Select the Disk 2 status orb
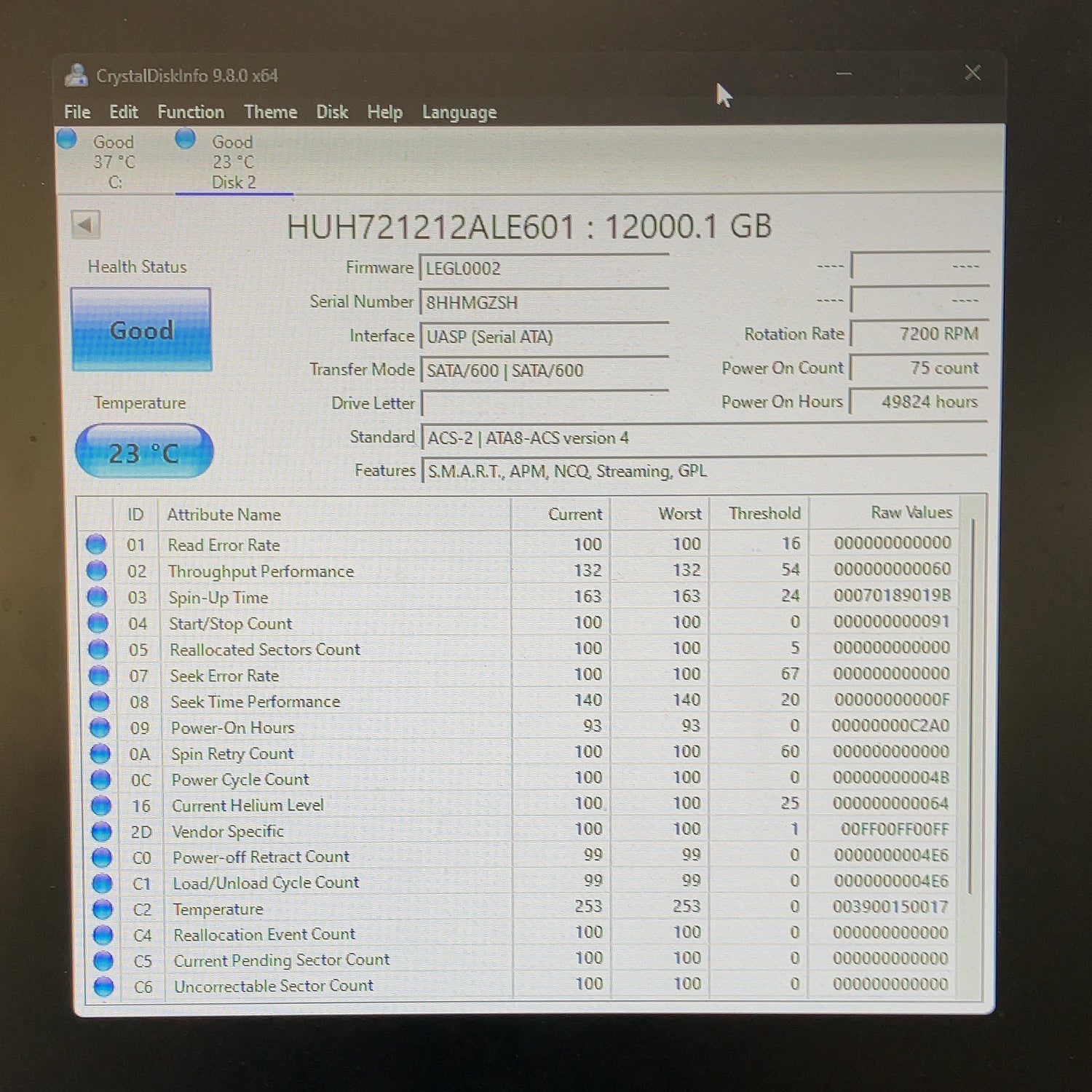The image size is (1092, 1092). coord(186,138)
